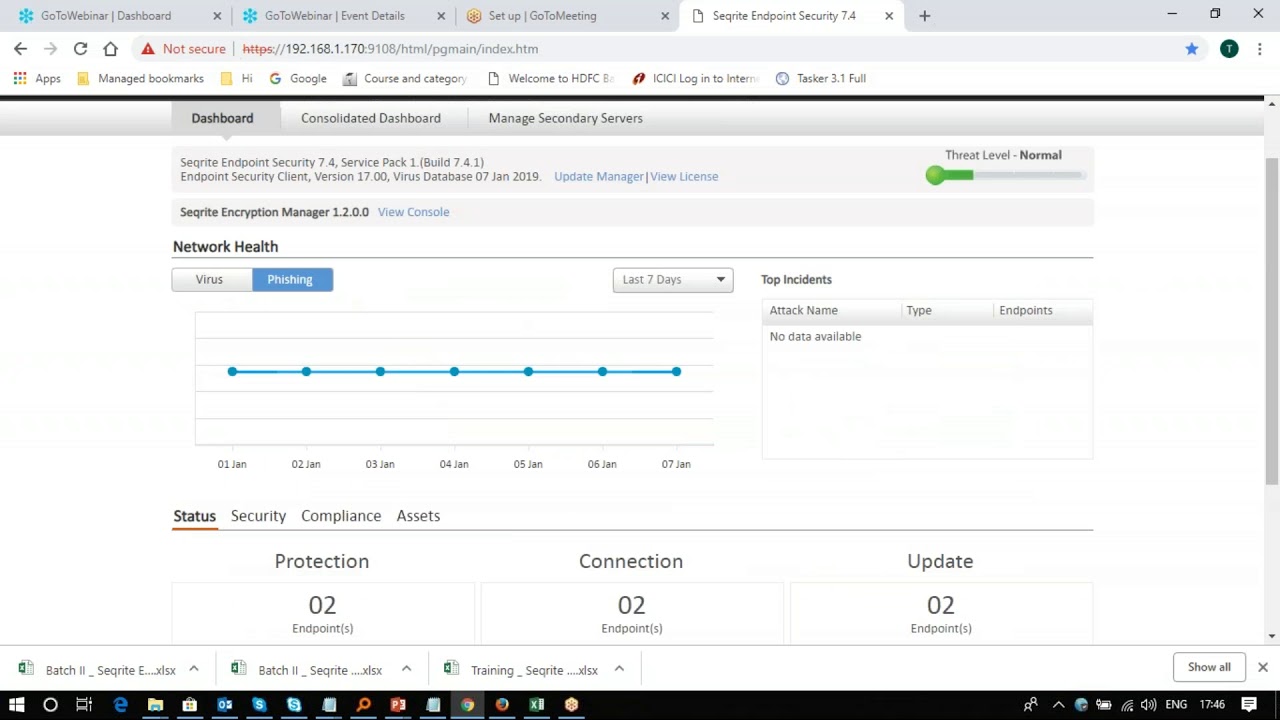The image size is (1280, 720).
Task: Open the Consolidated Dashboard tab
Action: pyautogui.click(x=371, y=118)
